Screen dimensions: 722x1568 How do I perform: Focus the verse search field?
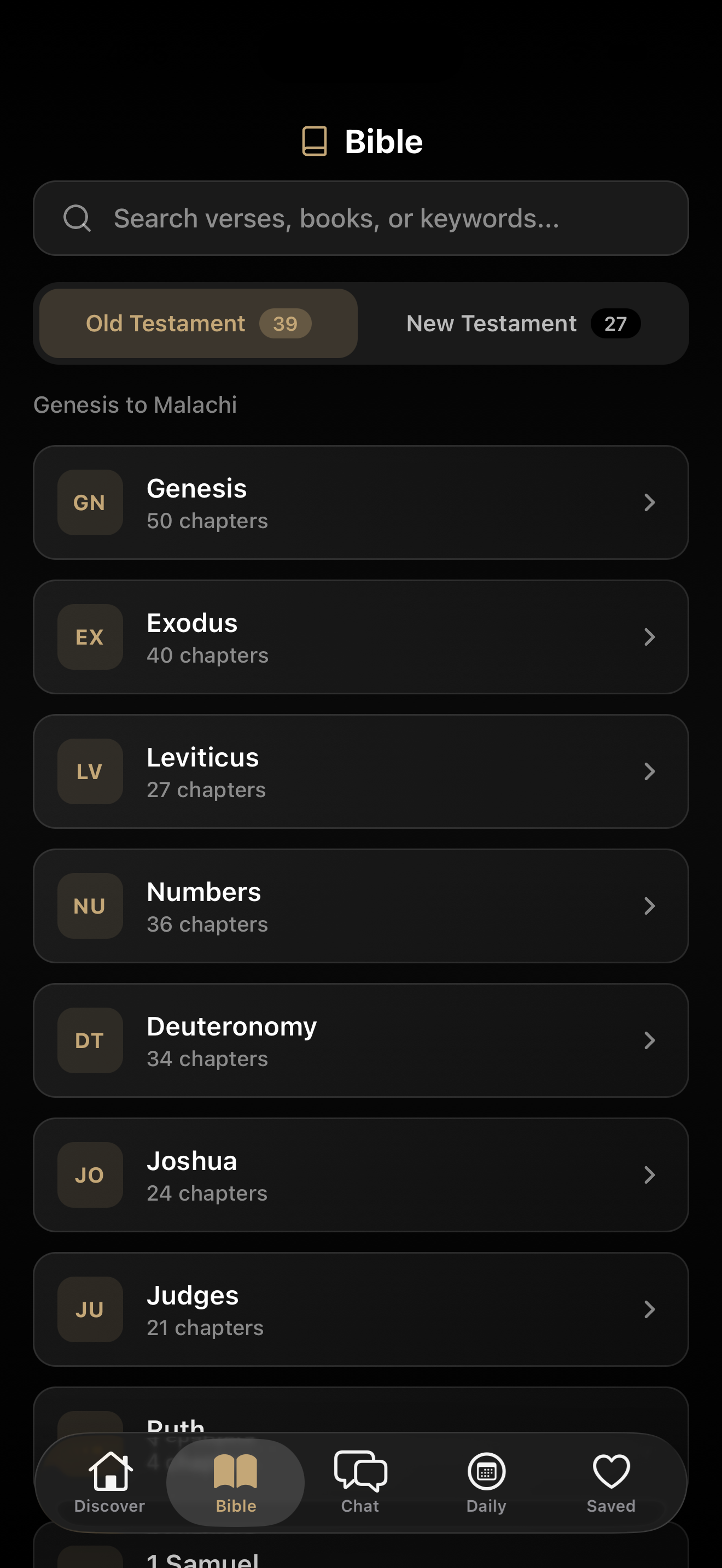377,219
